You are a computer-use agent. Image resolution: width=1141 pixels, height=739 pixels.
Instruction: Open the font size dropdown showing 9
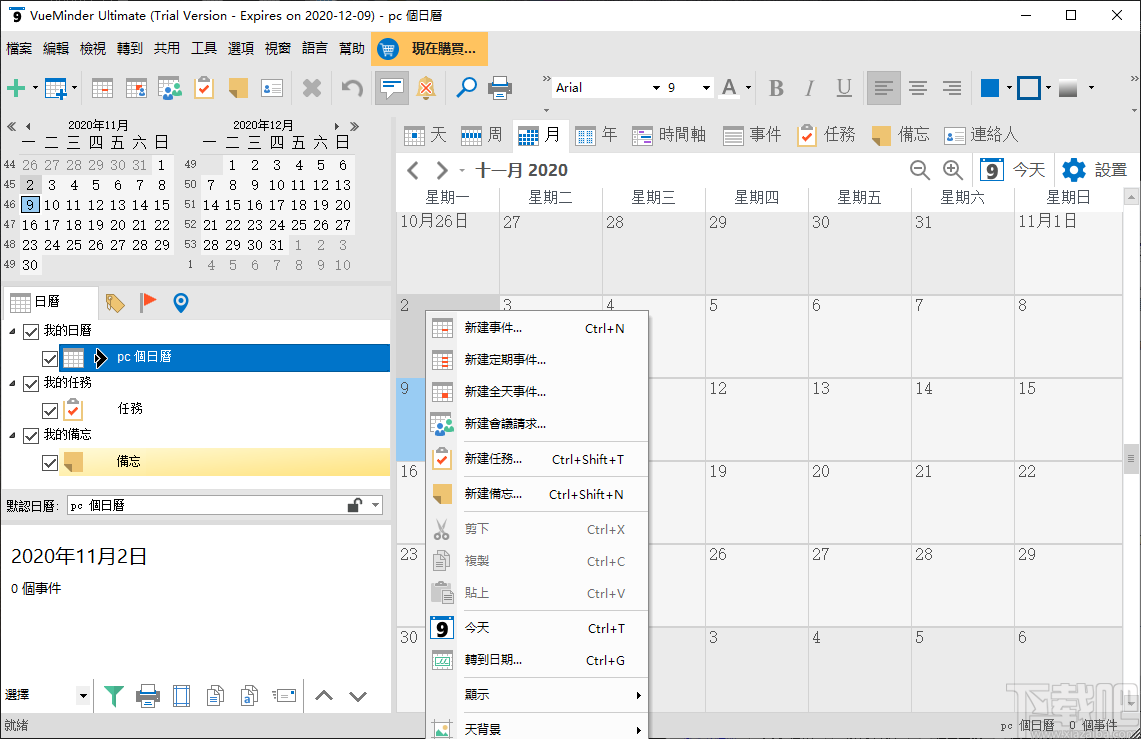(704, 87)
